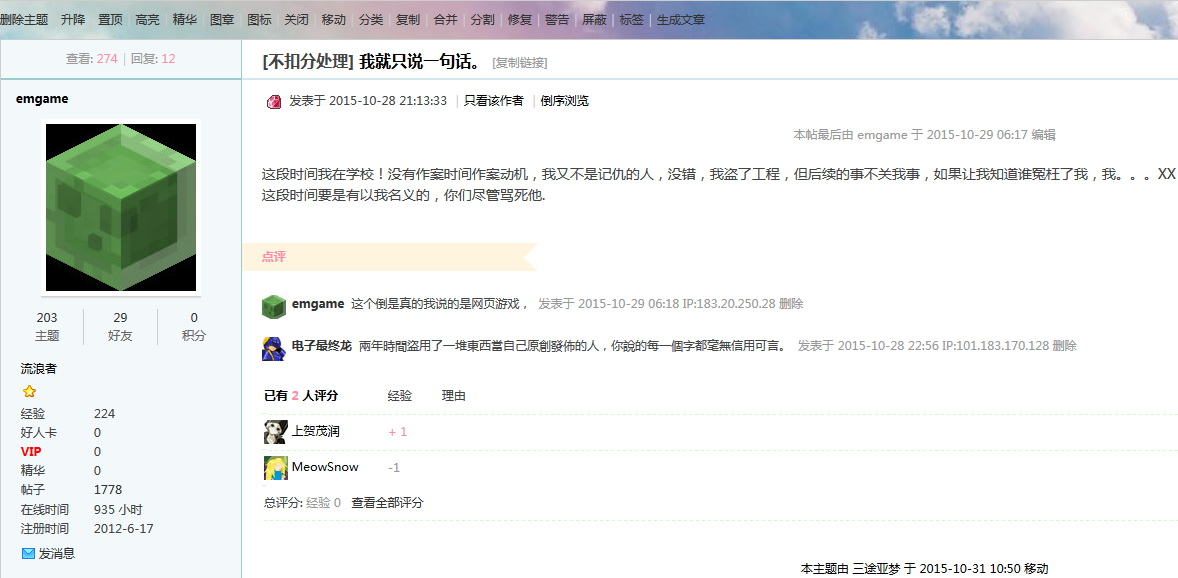Open the 图章 stamp option
1178x578 pixels.
click(x=222, y=20)
